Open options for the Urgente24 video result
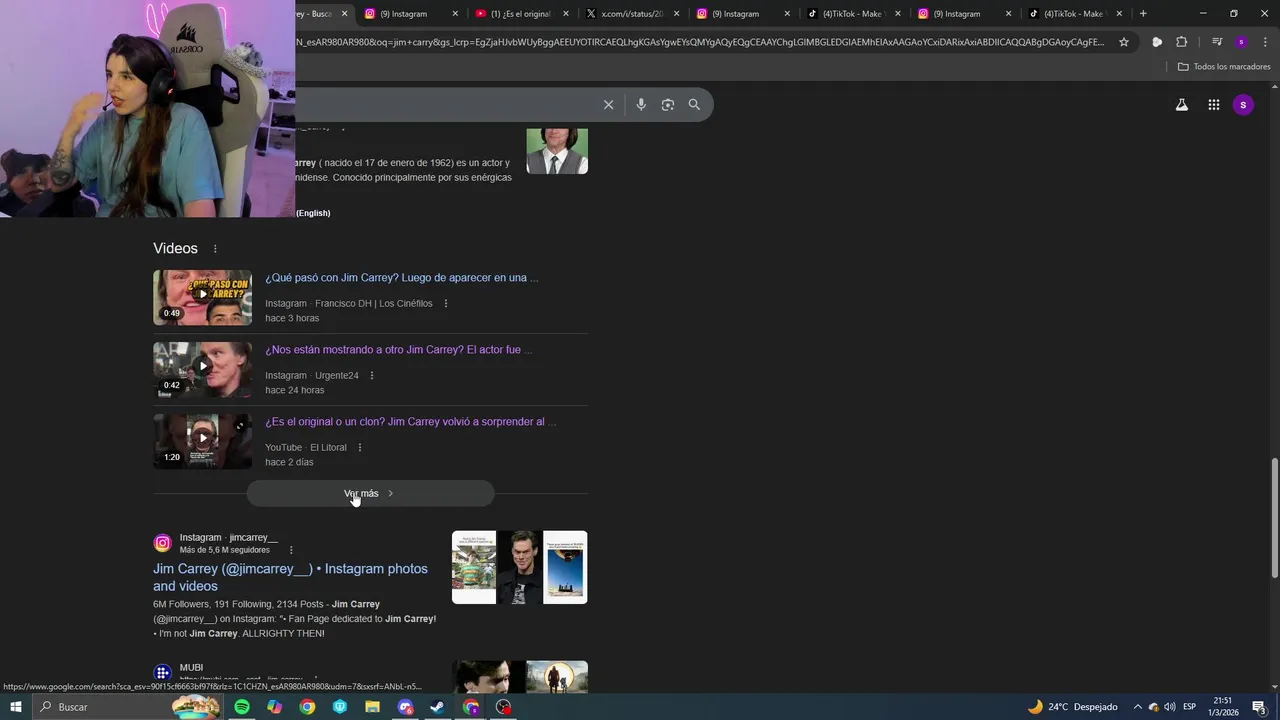This screenshot has width=1280, height=720. [x=372, y=376]
